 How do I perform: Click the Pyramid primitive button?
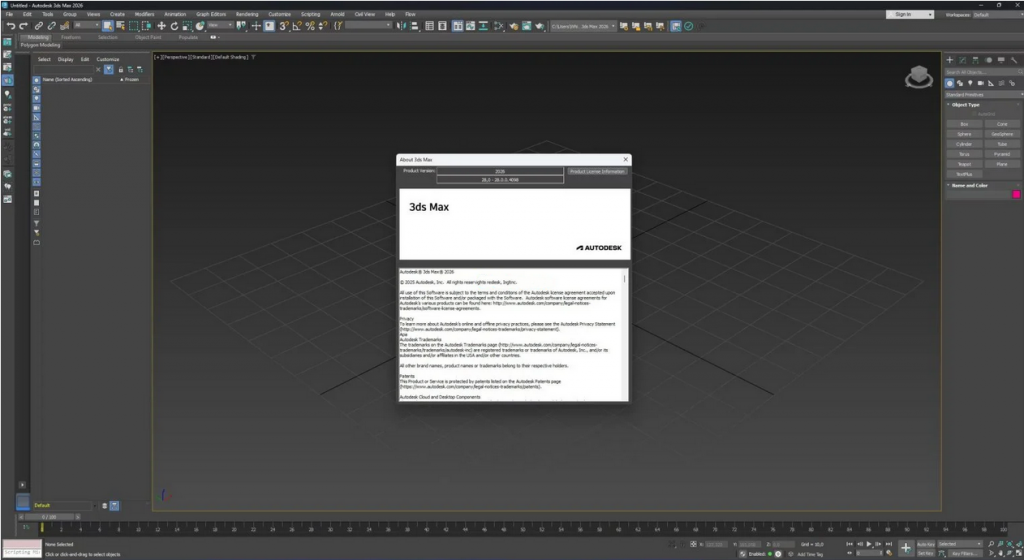click(x=1002, y=154)
